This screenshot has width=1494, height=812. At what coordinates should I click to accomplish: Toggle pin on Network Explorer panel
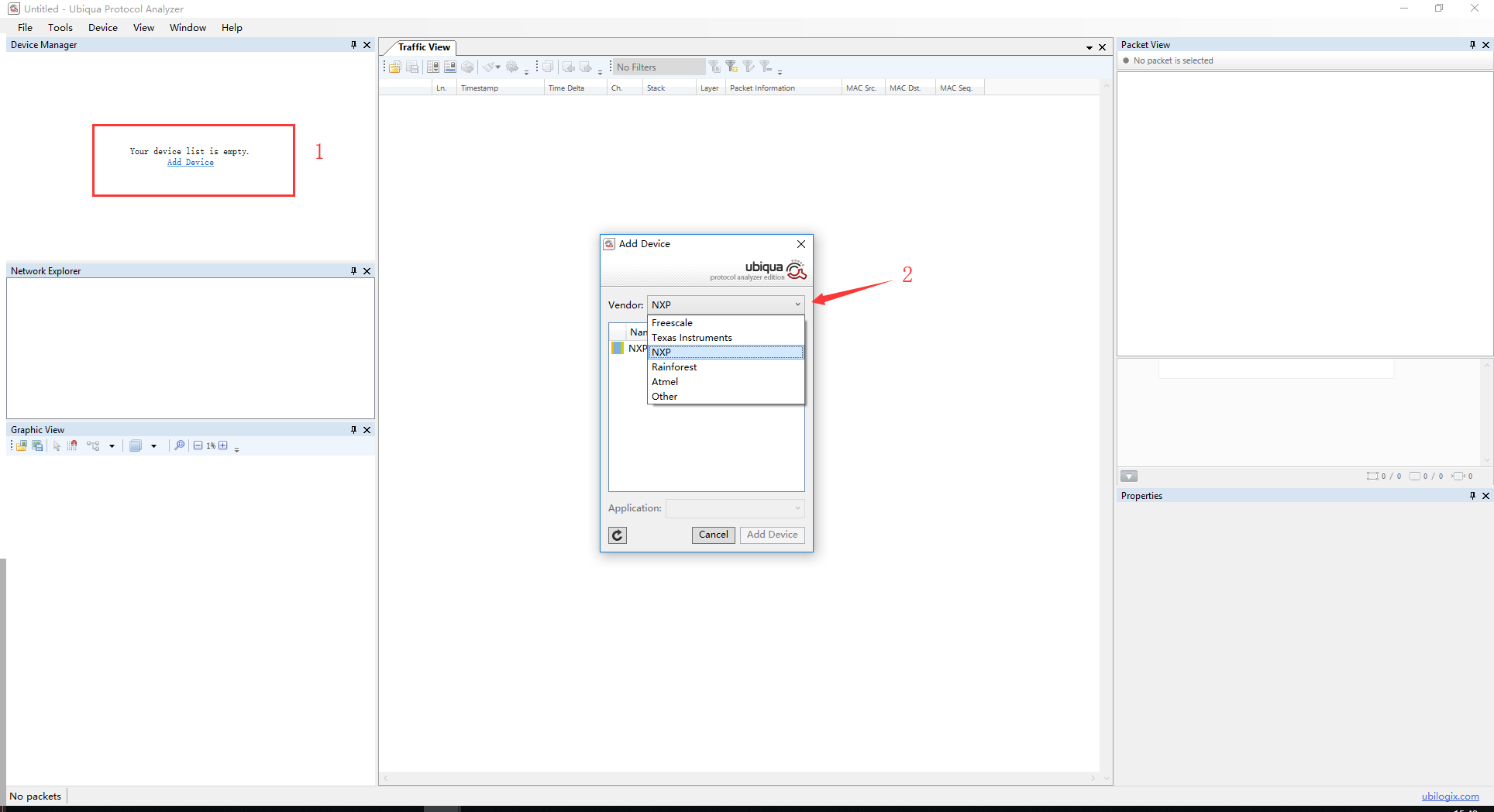(x=353, y=271)
